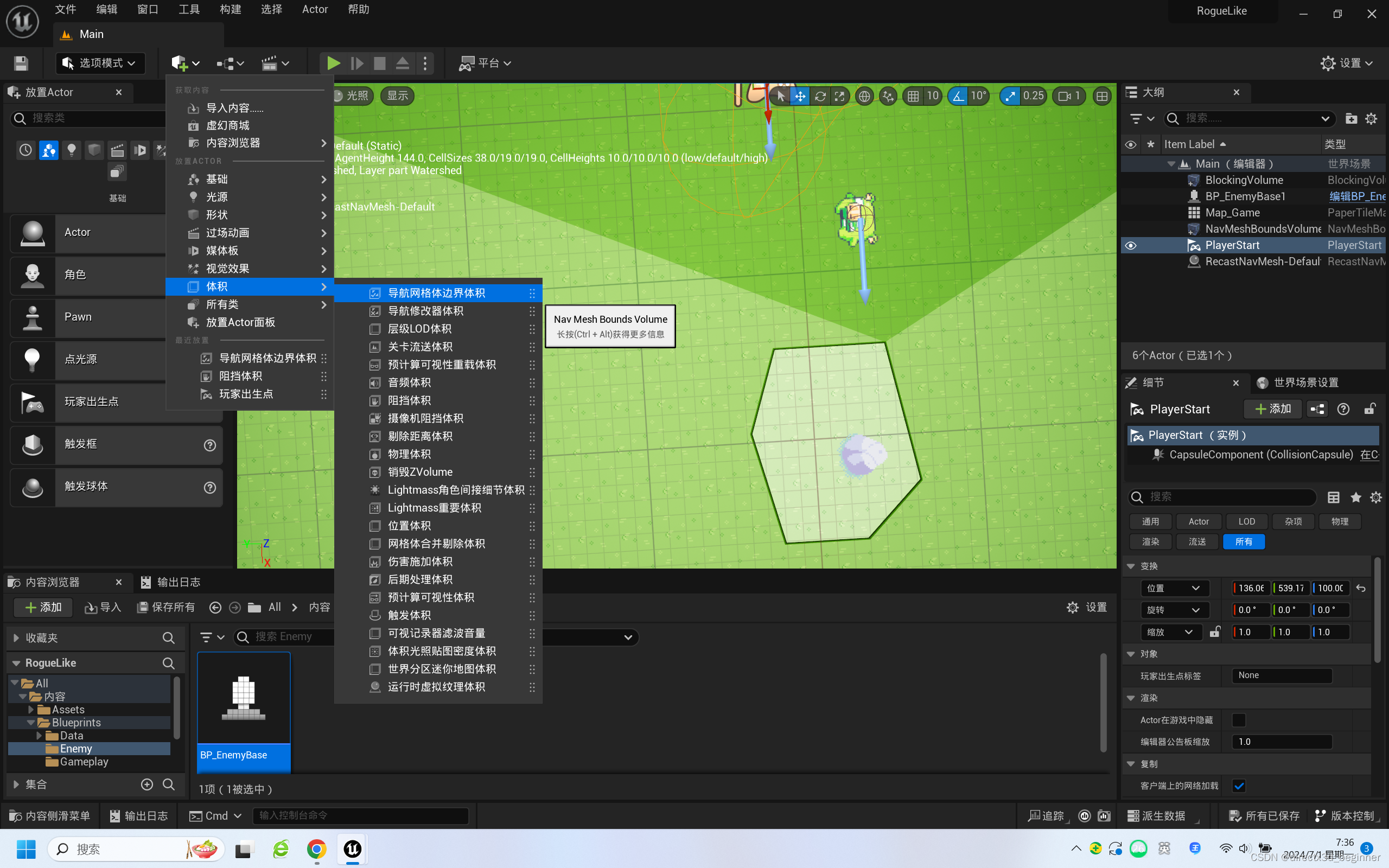Click the green Play button in toolbar

point(333,63)
